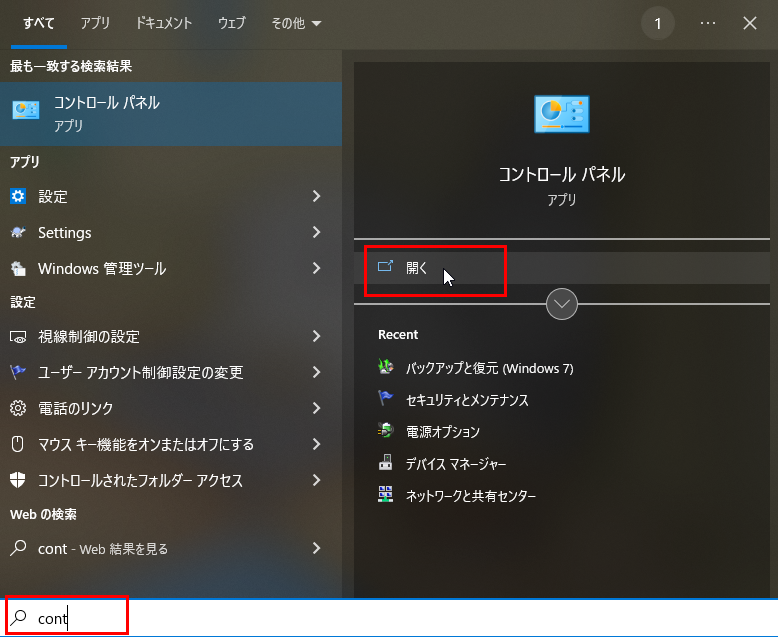Select コントロールされたフォルダー アクセス result
Screen dimensions: 778x637
coord(171,480)
